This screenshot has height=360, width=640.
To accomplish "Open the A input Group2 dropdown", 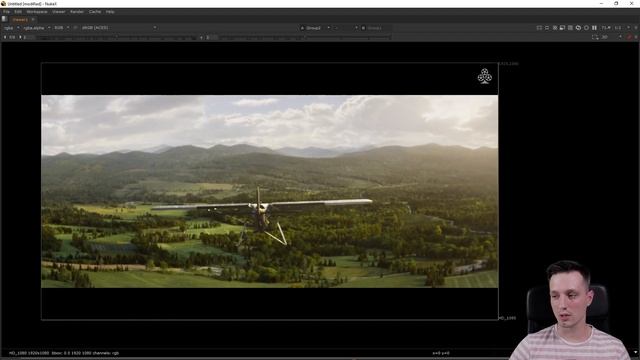I will click(x=315, y=28).
